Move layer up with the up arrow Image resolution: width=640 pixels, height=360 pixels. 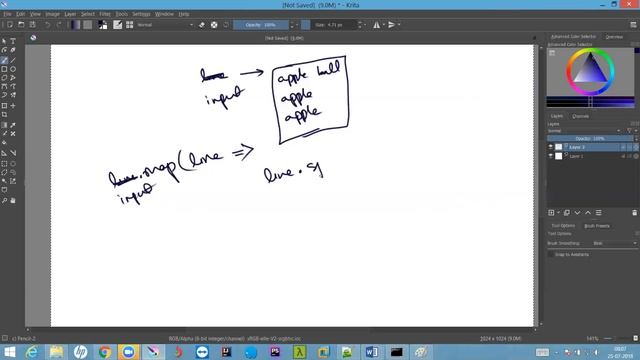click(x=588, y=213)
